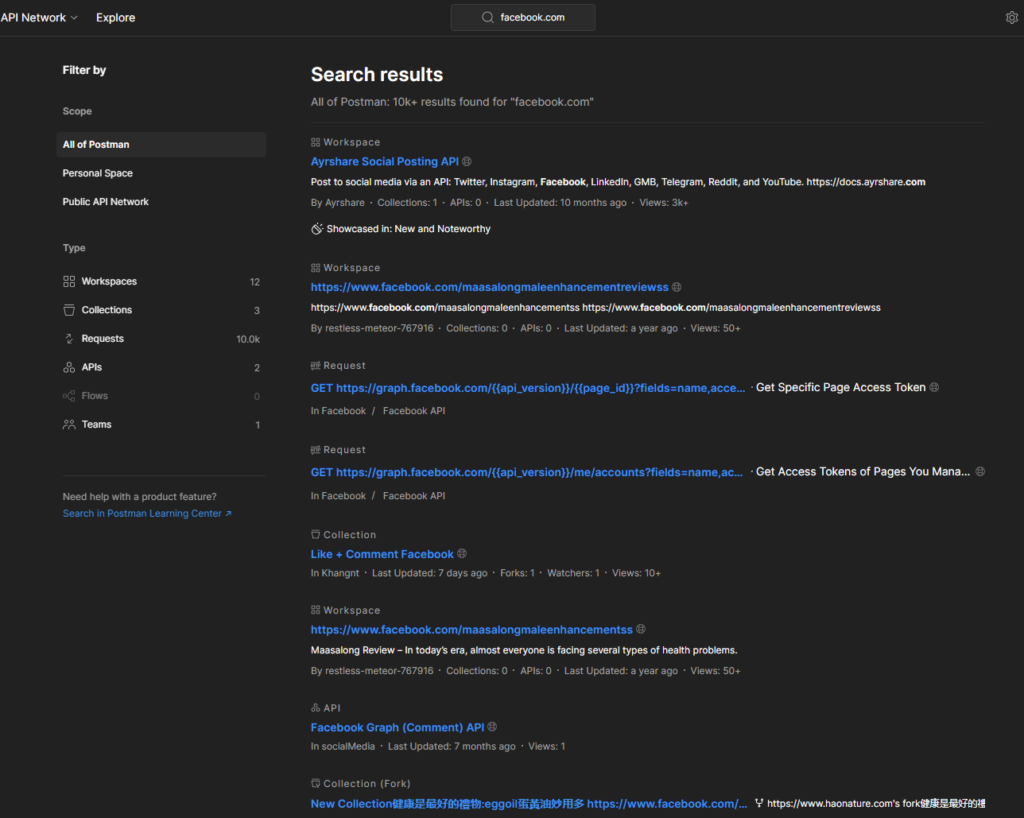Open Facebook Graph (Comment) API result
This screenshot has width=1024, height=818.
click(398, 727)
